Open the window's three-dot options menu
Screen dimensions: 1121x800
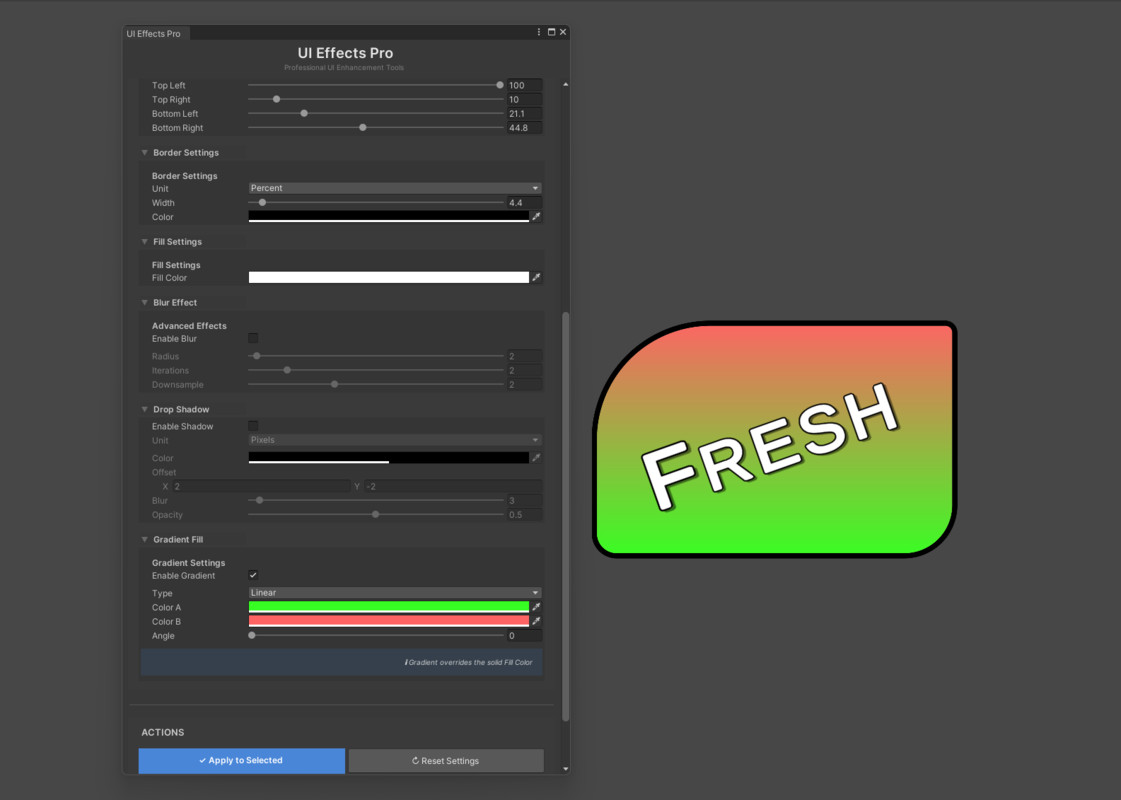click(x=538, y=31)
